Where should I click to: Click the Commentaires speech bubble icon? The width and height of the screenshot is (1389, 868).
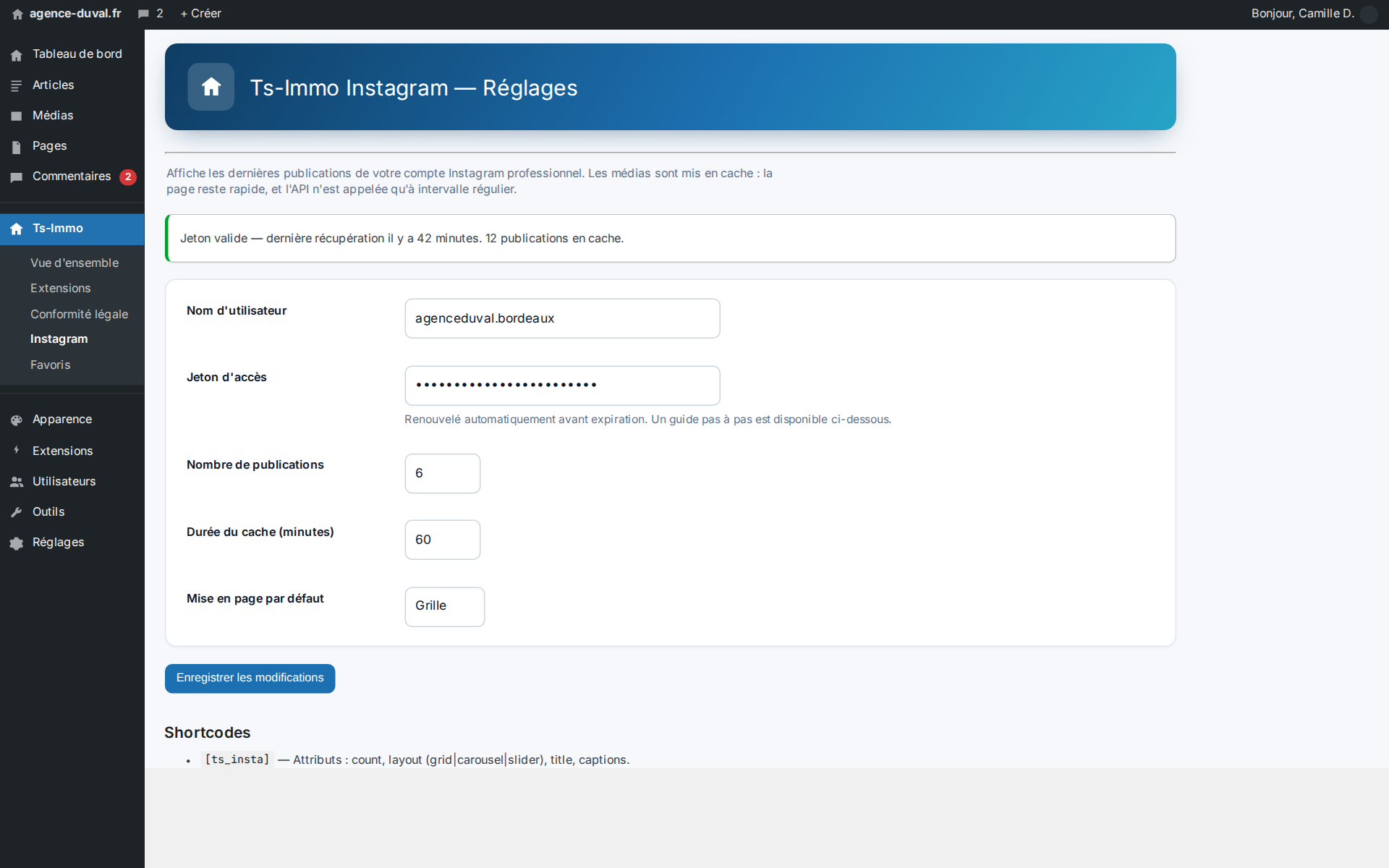click(x=17, y=177)
